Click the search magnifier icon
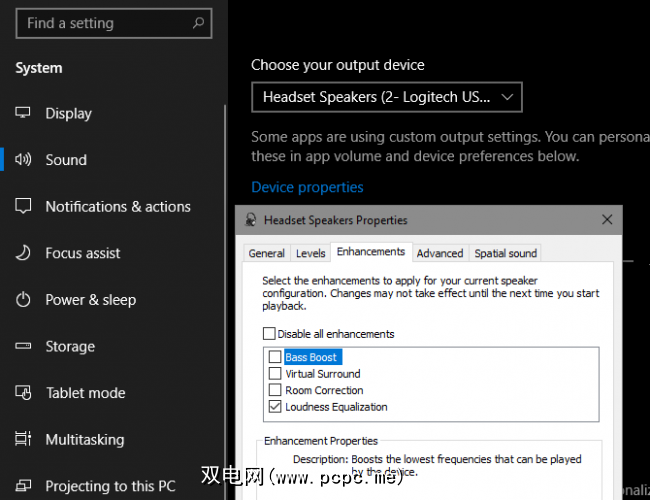 [198, 22]
